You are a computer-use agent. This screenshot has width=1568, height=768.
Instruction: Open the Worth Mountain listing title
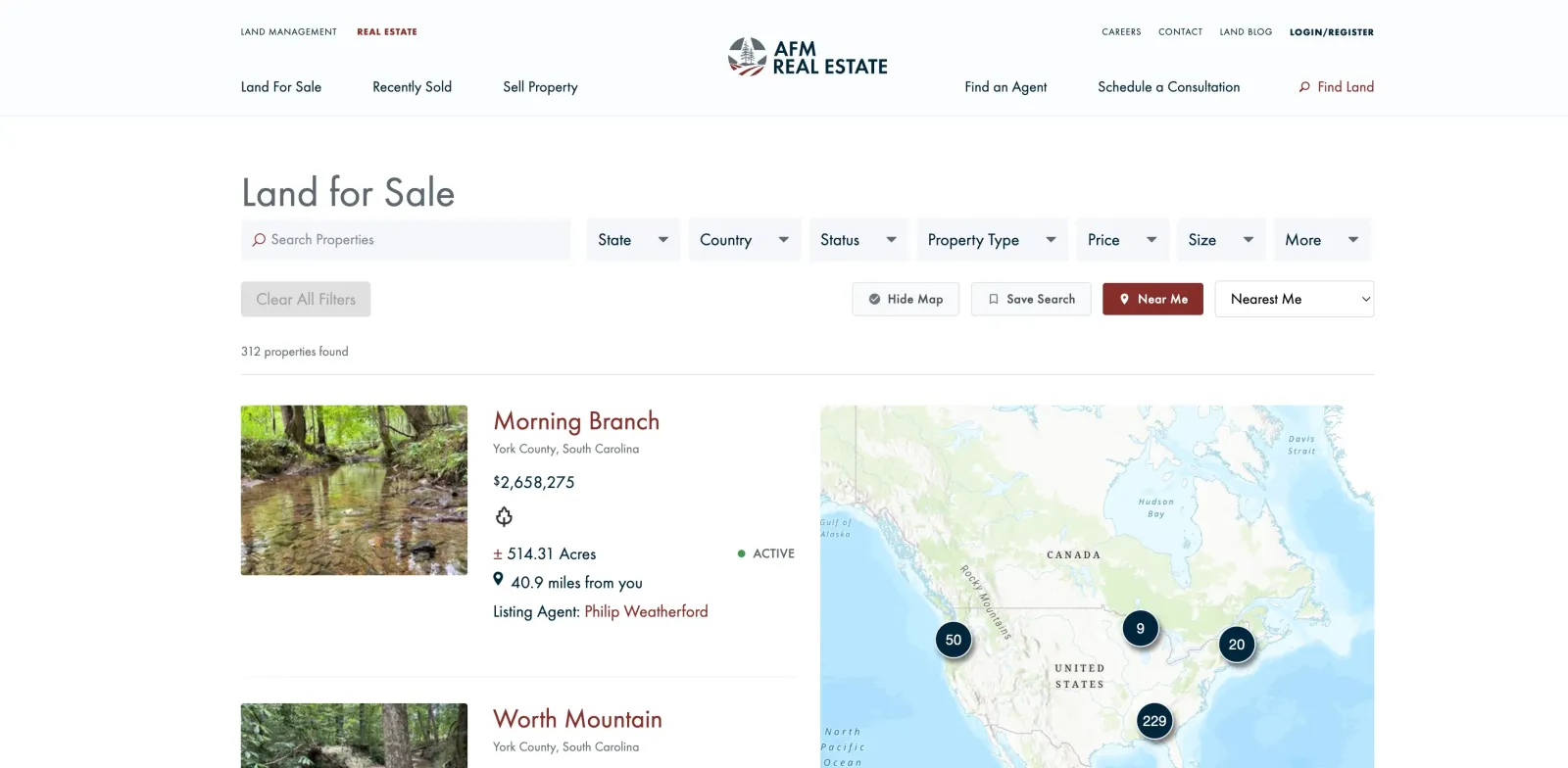click(577, 719)
